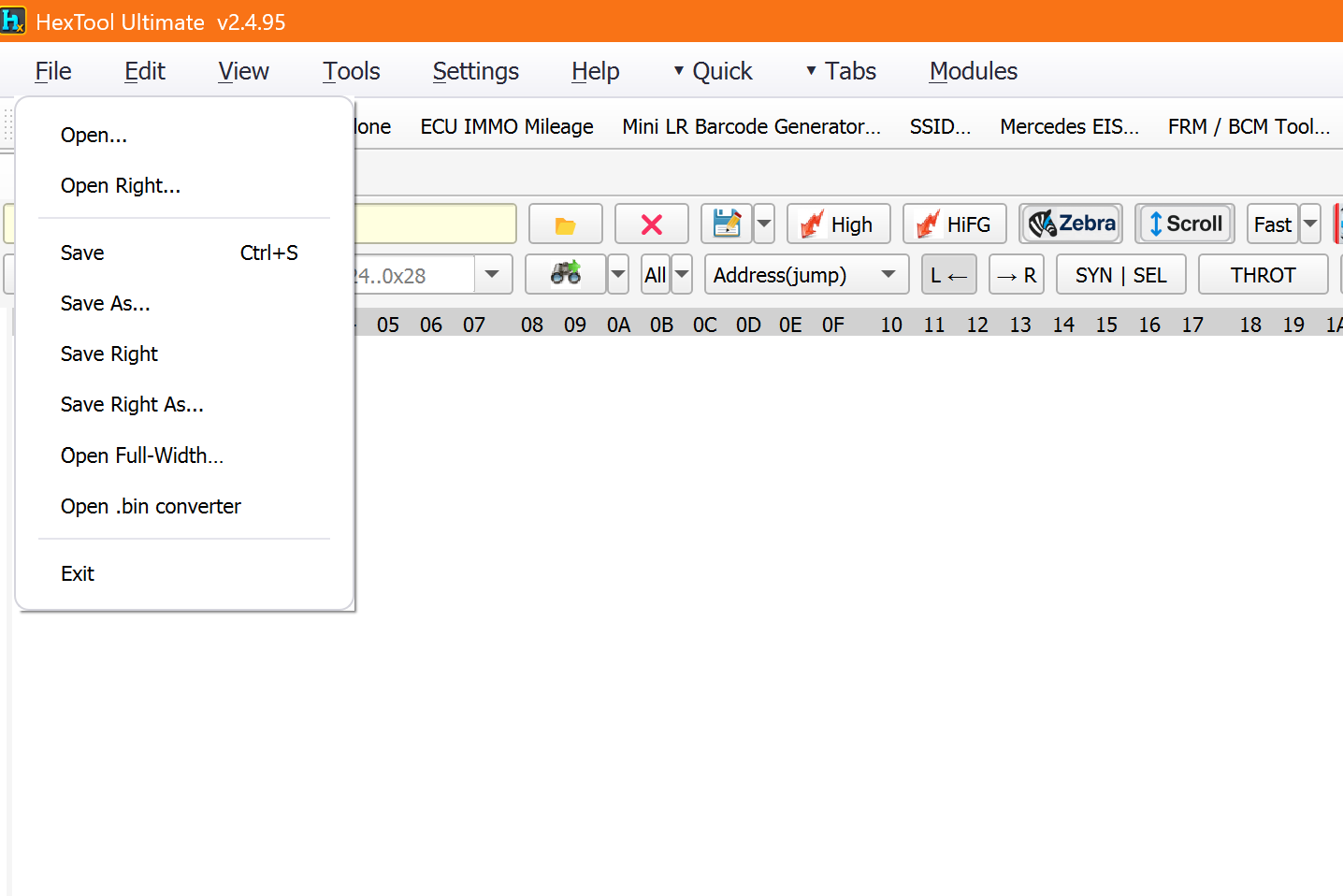
Task: Click column header 08 in hex ruler
Action: [532, 325]
